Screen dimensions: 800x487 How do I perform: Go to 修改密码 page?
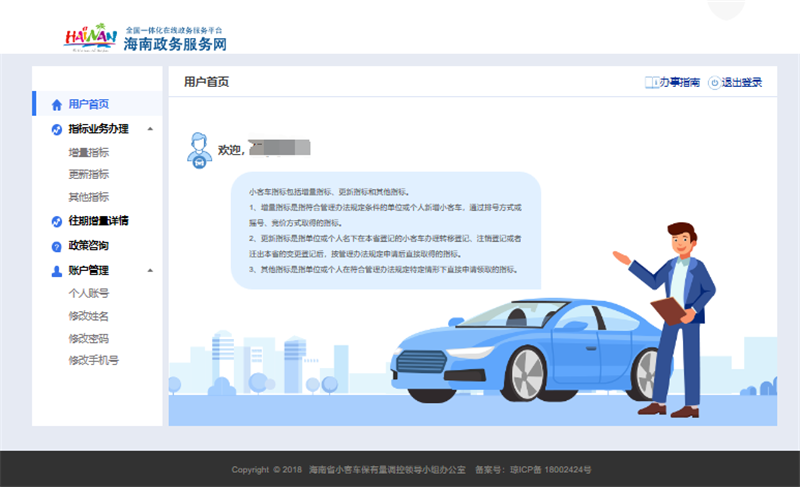pos(89,339)
